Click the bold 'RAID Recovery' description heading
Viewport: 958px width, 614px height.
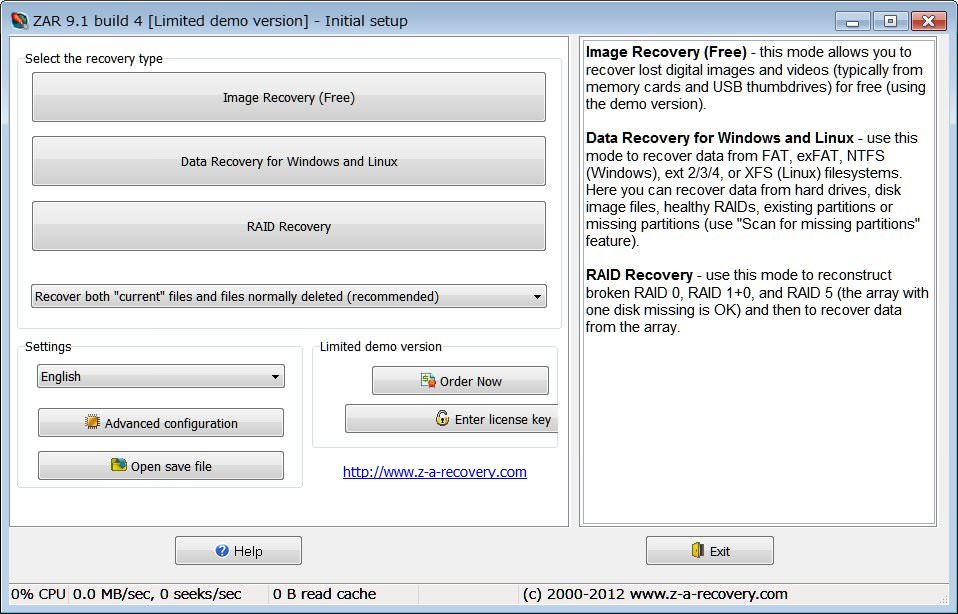click(639, 275)
